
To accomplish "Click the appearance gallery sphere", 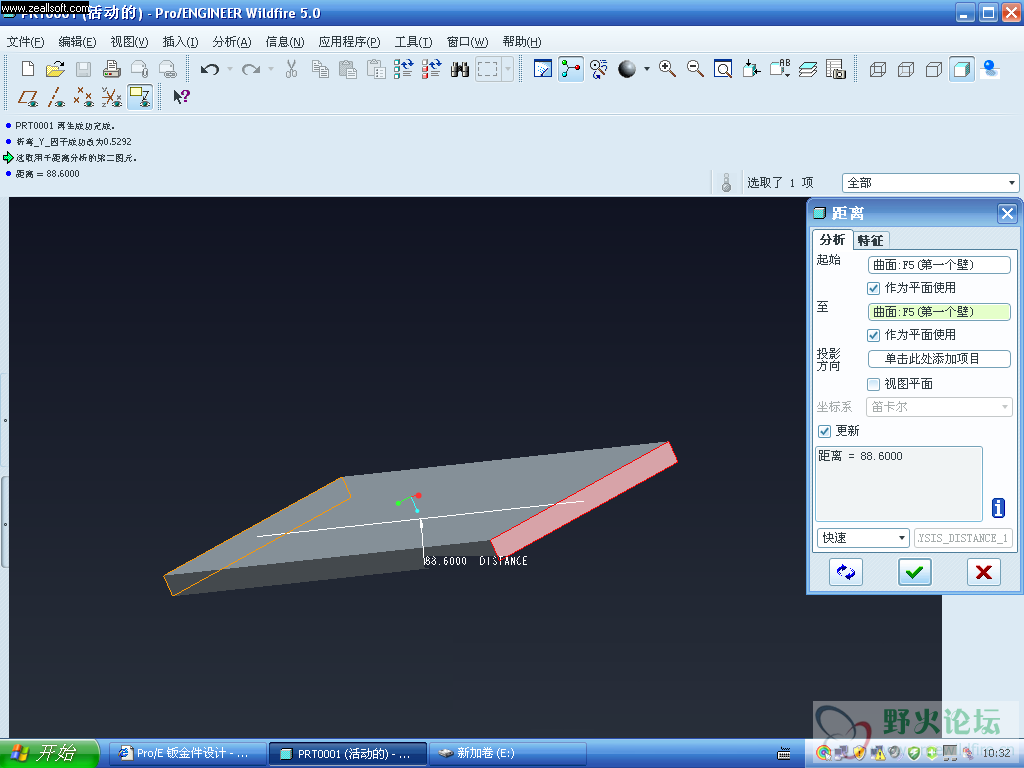I will [x=627, y=69].
